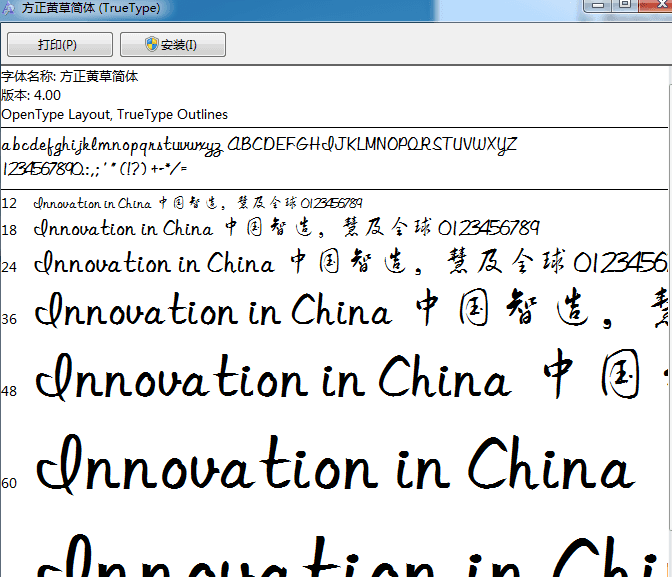This screenshot has height=577, width=672.
Task: Click the 安装(I) install button
Action: (173, 45)
